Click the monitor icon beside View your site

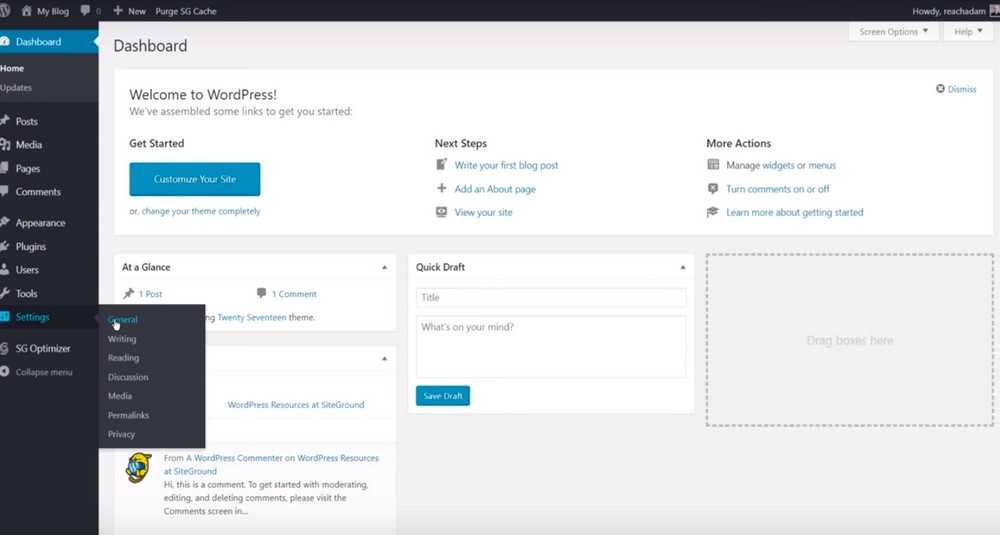(x=441, y=212)
